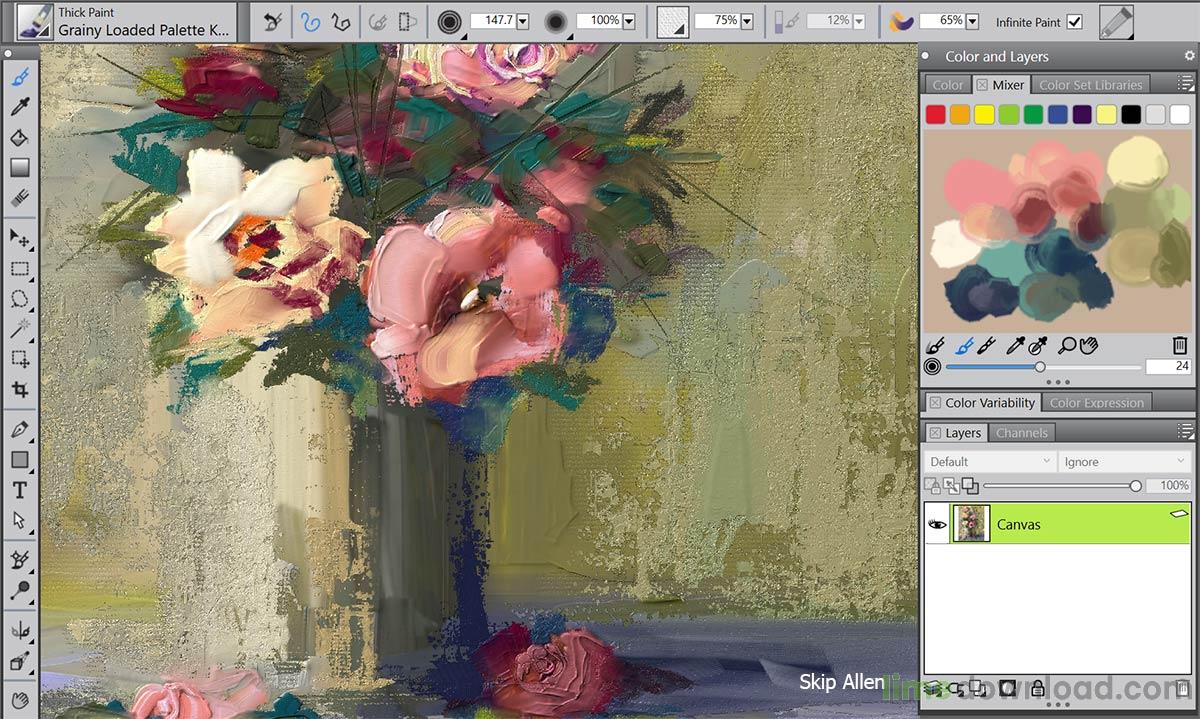Select the Lasso selection tool

(x=20, y=299)
